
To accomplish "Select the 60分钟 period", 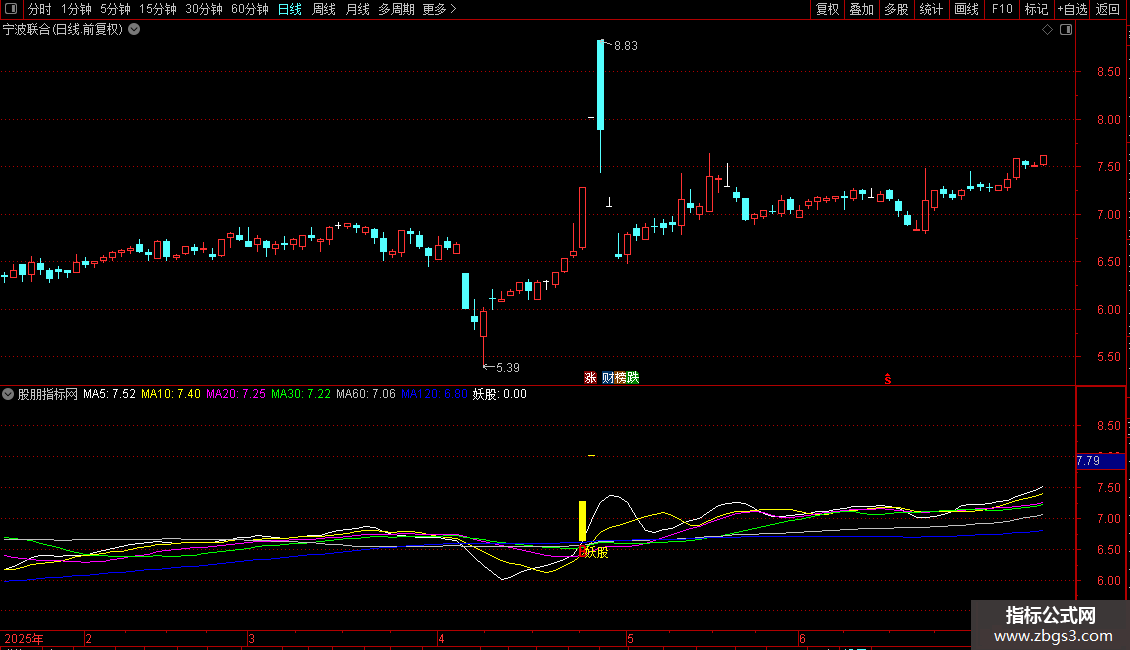I will tap(250, 9).
